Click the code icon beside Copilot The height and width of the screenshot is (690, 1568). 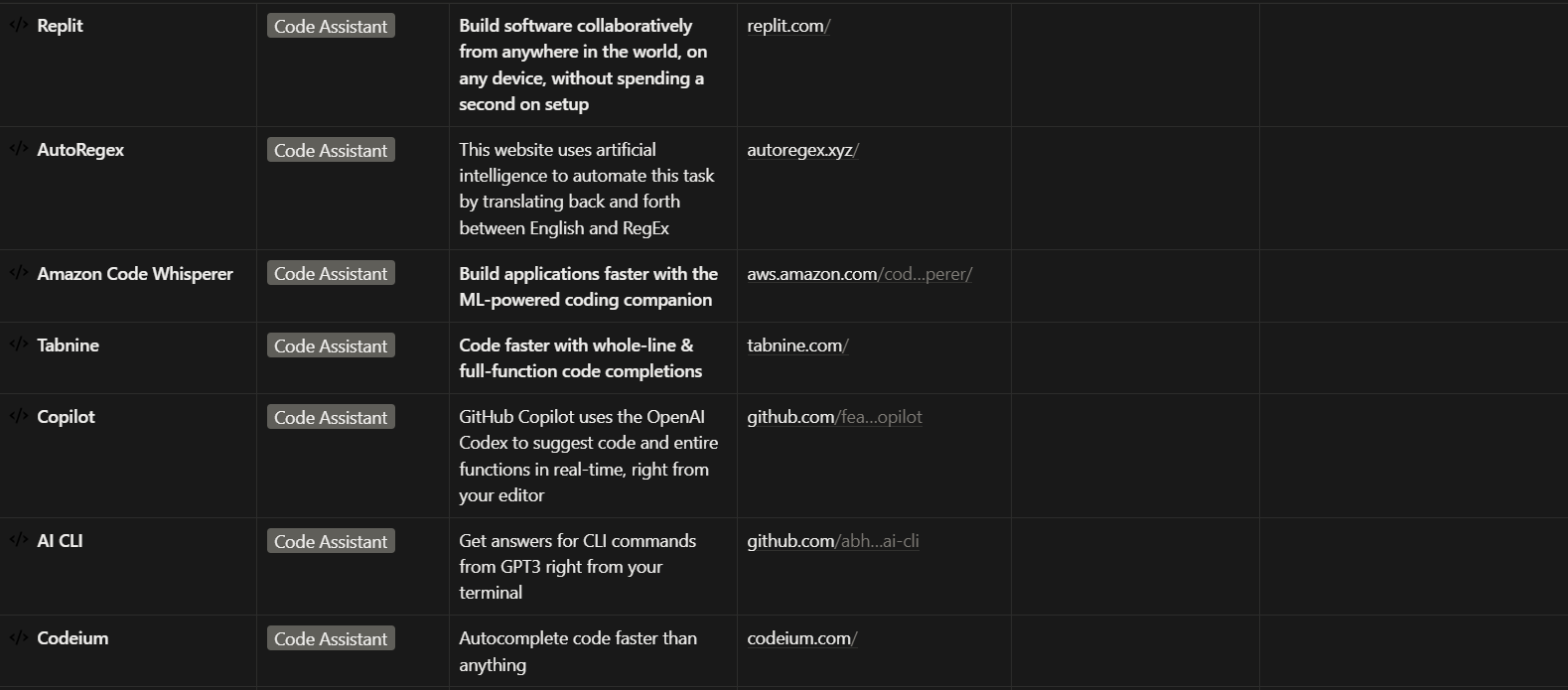click(18, 417)
